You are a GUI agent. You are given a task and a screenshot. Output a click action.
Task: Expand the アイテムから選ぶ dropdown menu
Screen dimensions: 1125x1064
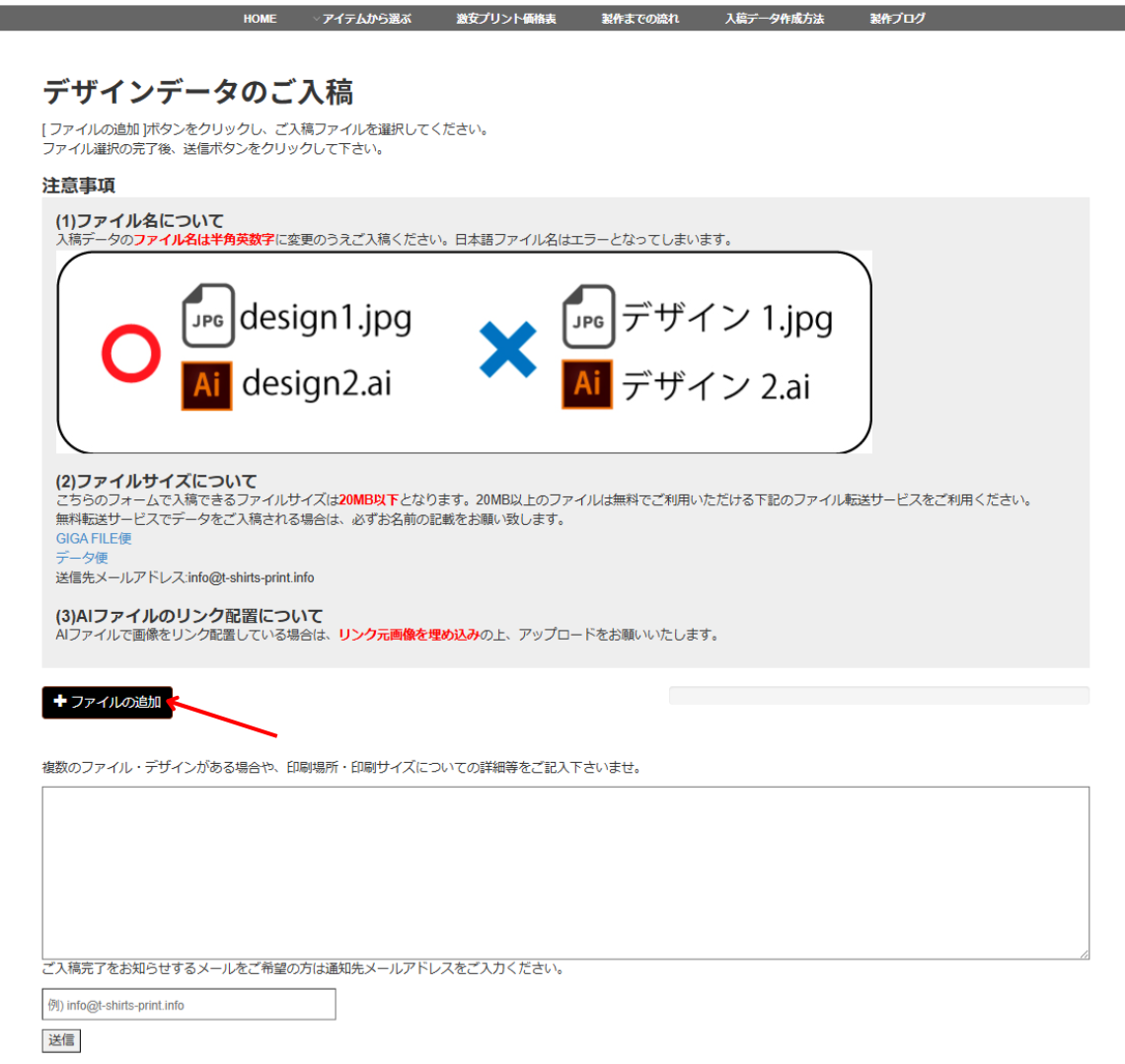[362, 19]
